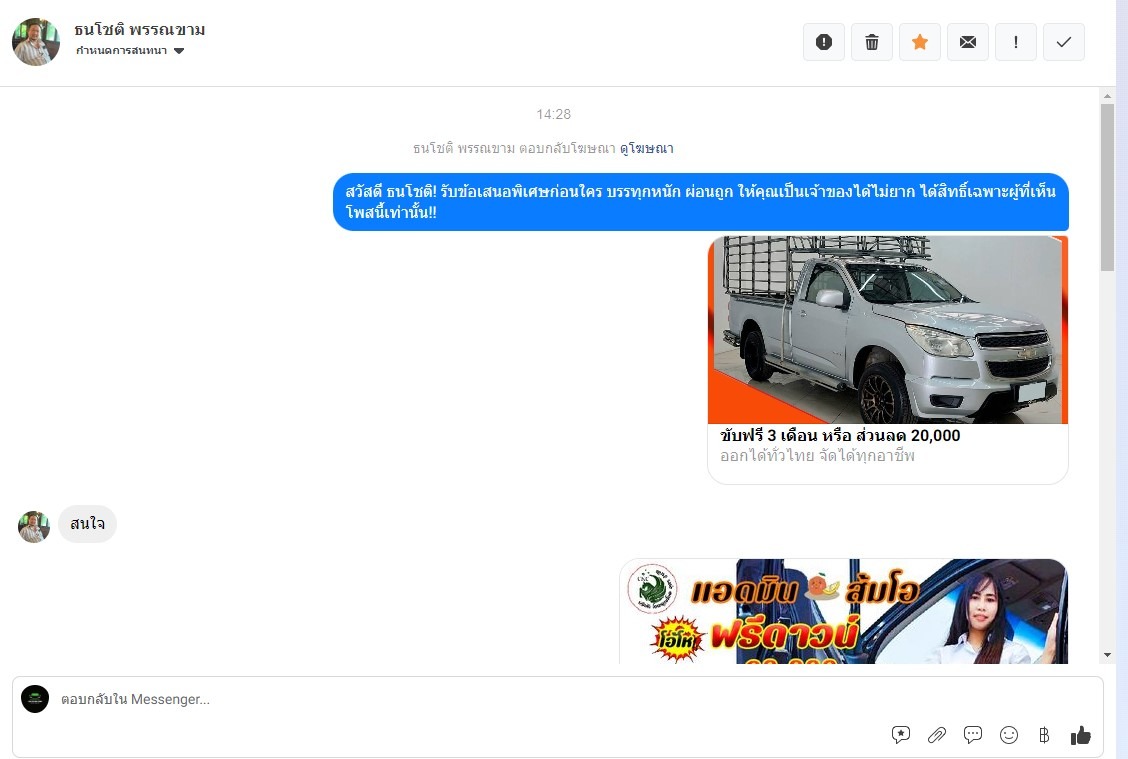Open the แอดมิน ส้มโอ promotional banner image
Viewport: 1128px width, 759px height.
click(843, 612)
